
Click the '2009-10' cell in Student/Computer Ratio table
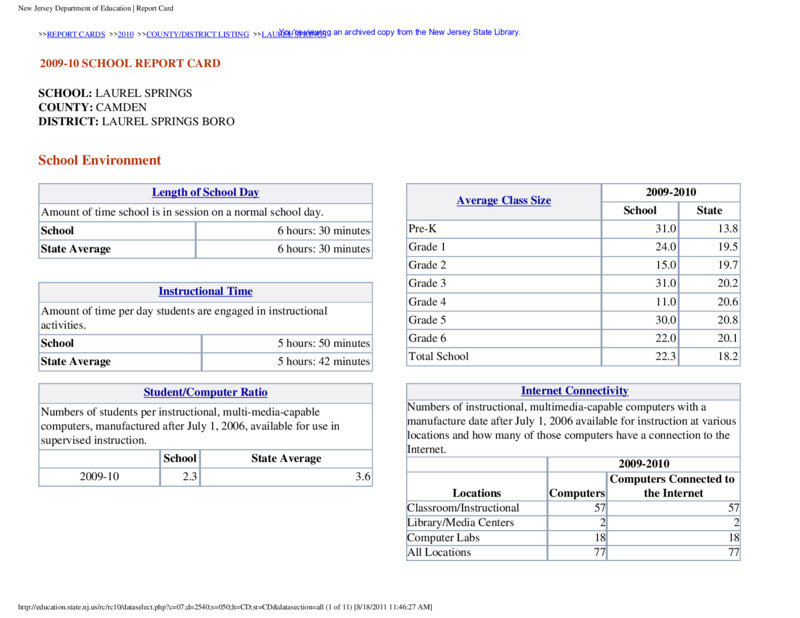click(99, 477)
